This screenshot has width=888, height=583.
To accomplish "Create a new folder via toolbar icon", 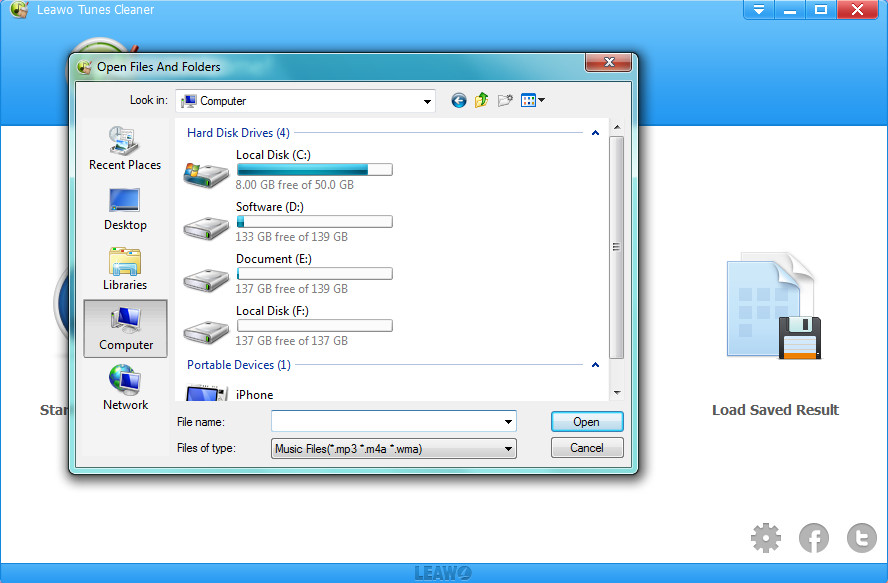I will [x=505, y=100].
